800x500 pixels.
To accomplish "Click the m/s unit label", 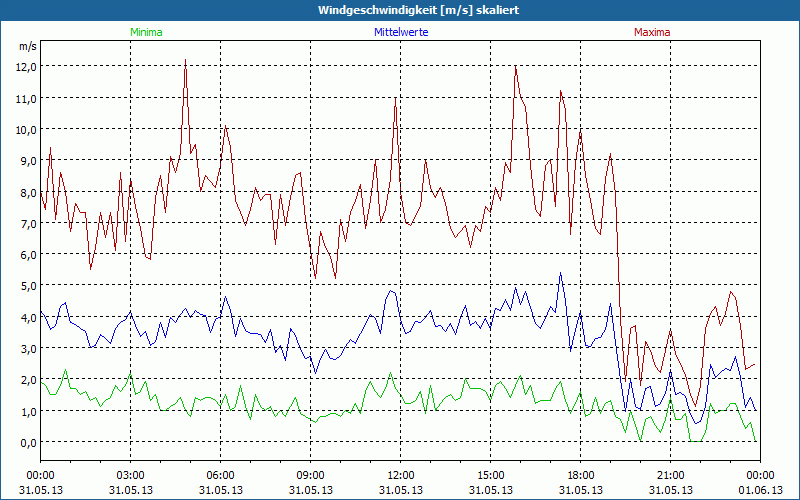I will click(x=28, y=46).
